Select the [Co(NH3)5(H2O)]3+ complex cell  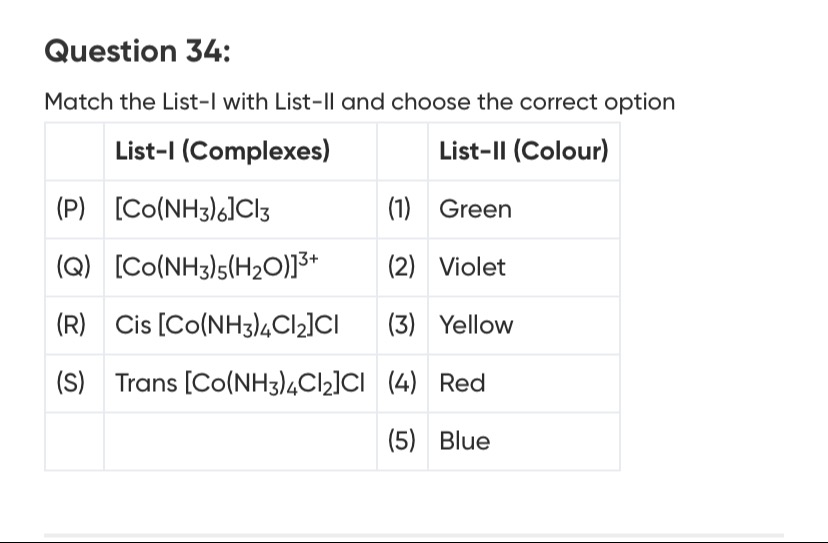click(x=218, y=267)
